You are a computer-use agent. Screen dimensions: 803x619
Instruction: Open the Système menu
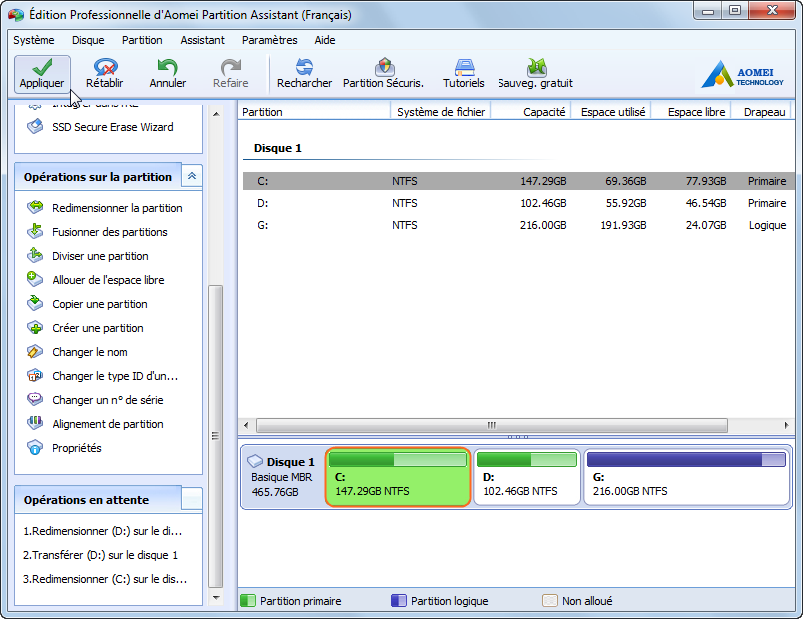(34, 40)
